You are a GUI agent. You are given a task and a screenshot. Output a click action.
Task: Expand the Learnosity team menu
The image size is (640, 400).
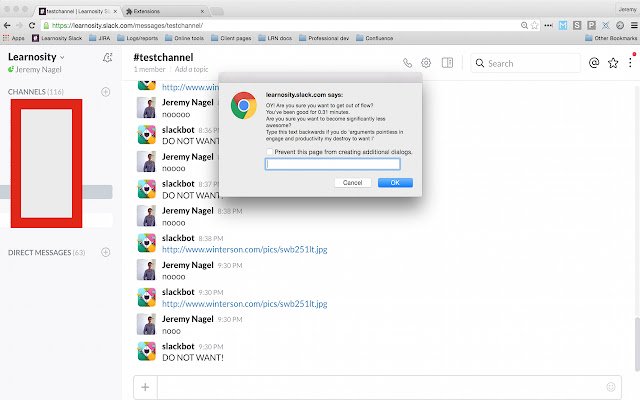click(36, 57)
